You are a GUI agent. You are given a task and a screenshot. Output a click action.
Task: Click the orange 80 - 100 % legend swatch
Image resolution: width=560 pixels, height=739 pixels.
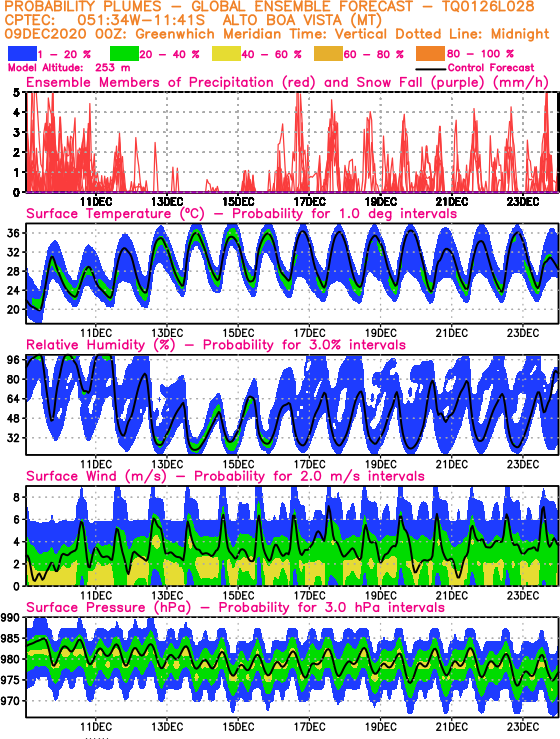pos(430,54)
